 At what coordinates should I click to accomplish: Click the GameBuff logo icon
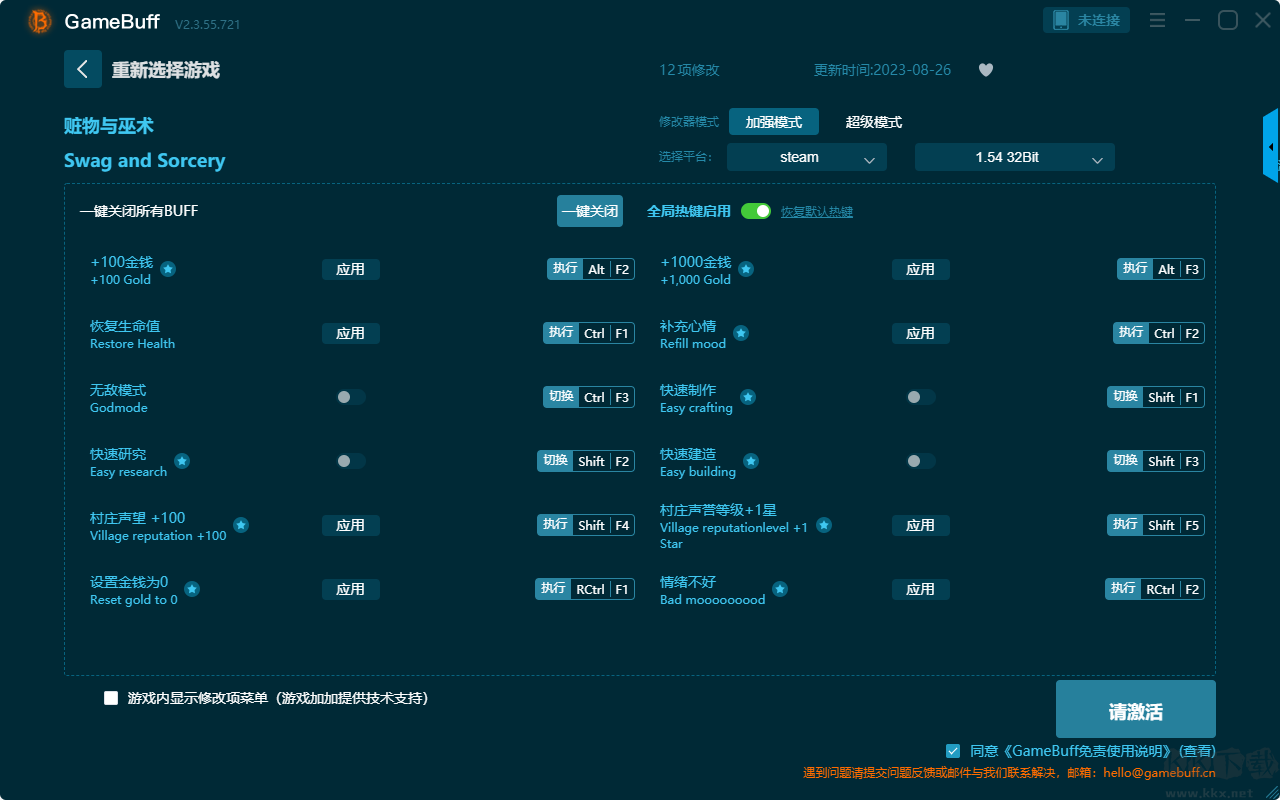[x=40, y=21]
